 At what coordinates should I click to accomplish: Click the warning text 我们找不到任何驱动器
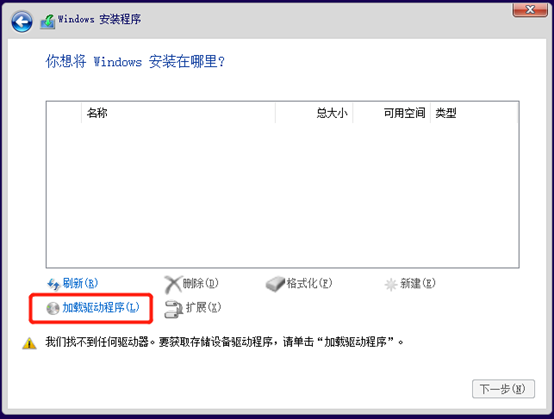[97, 342]
